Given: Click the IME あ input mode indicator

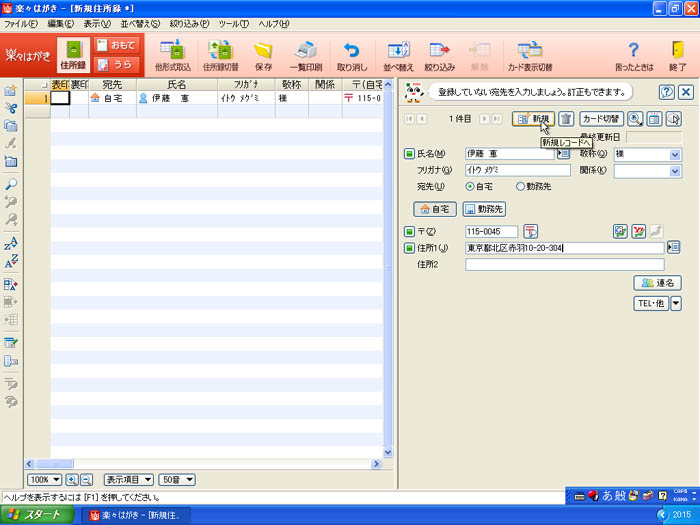Looking at the screenshot, I should (x=607, y=495).
